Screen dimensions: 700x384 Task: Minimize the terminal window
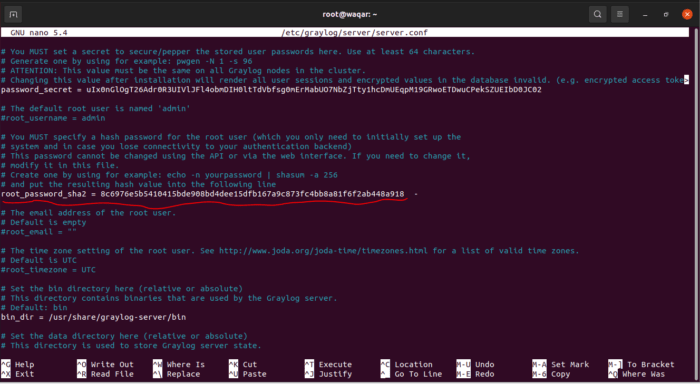click(x=645, y=15)
